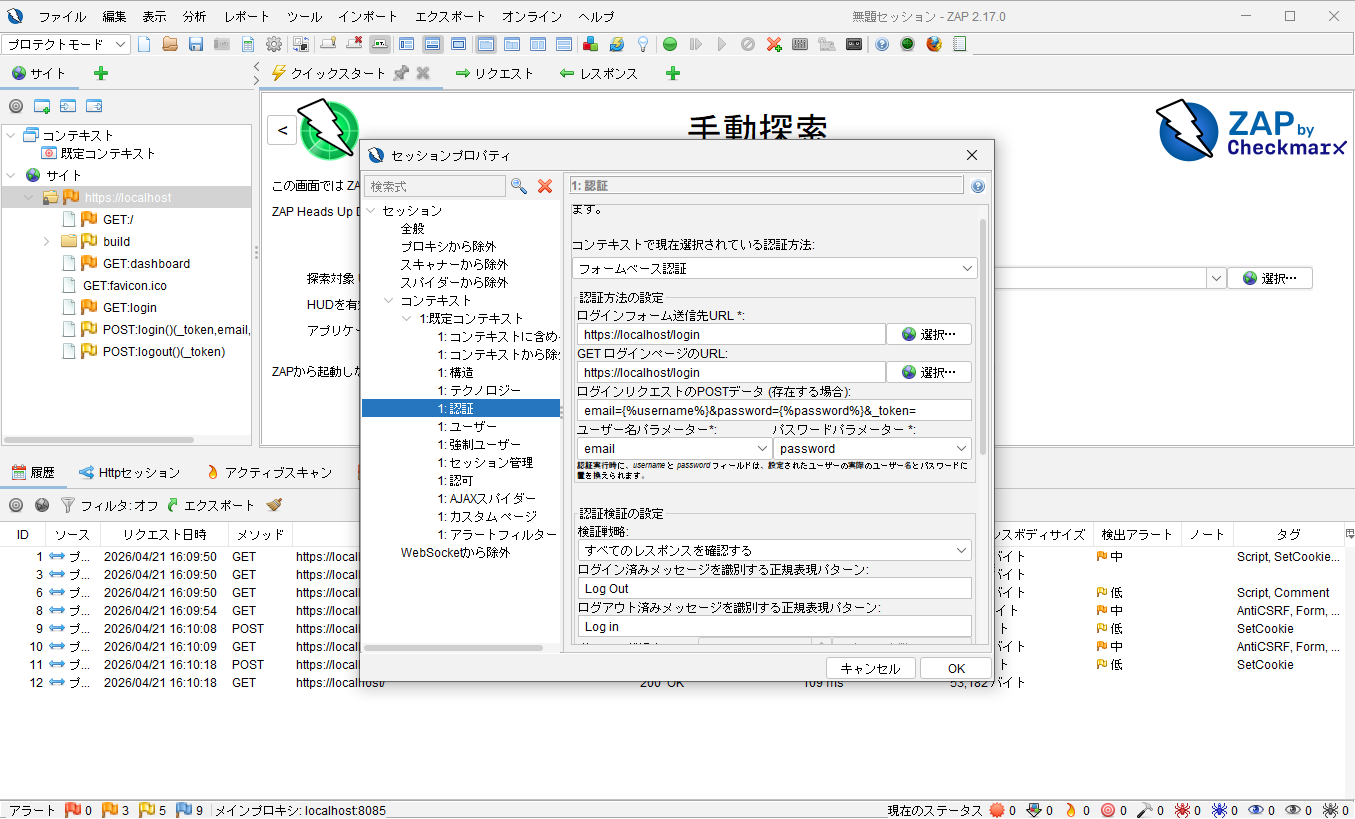The image size is (1355, 819).
Task: Open Options via the gear toolbar icon
Action: pos(274,44)
